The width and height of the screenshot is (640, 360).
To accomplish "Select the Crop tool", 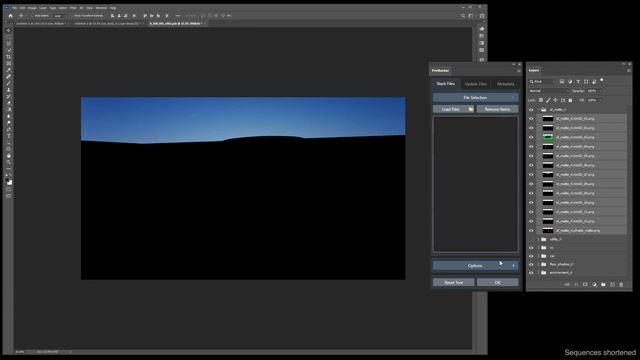I will coord(9,57).
